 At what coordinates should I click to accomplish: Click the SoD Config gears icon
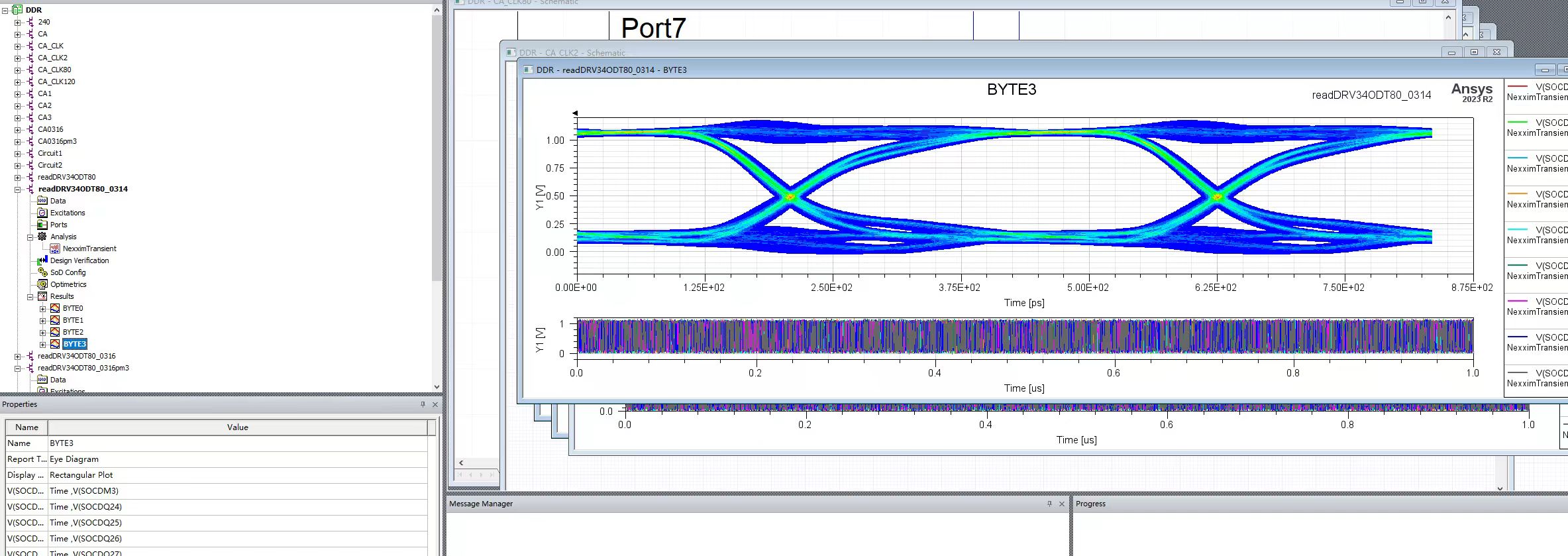[42, 272]
